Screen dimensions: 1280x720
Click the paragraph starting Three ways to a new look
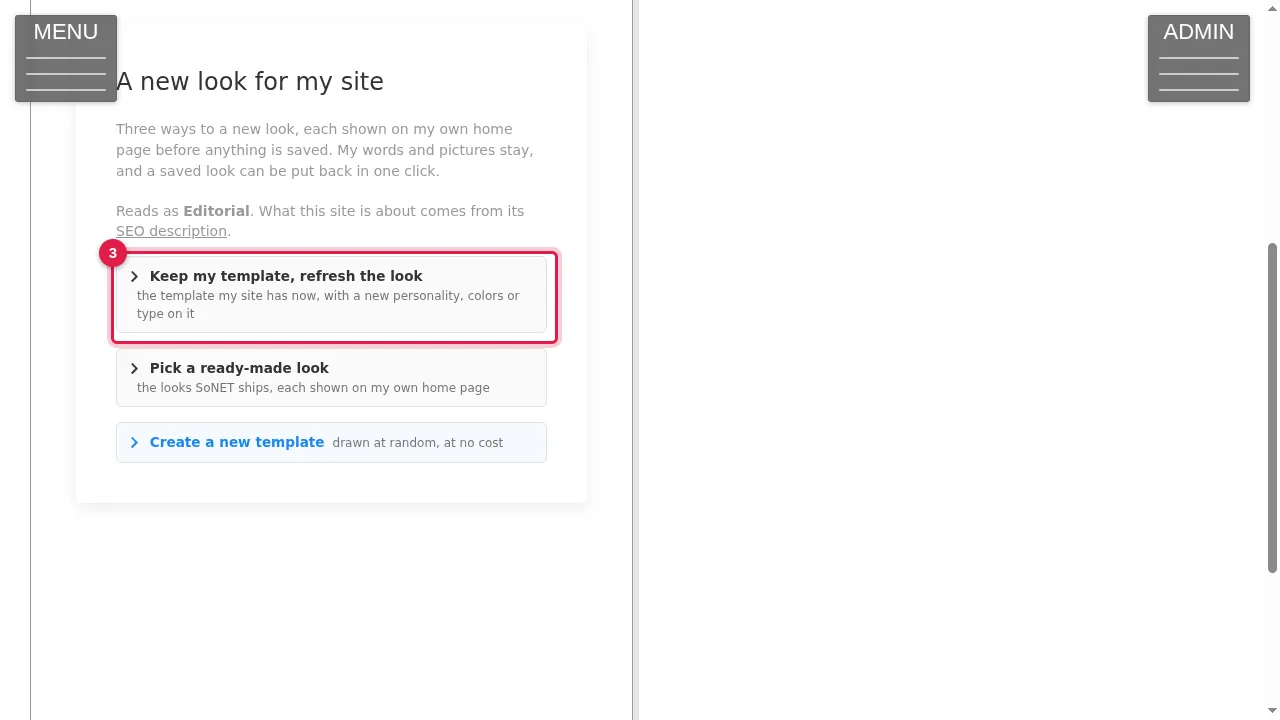tap(325, 150)
